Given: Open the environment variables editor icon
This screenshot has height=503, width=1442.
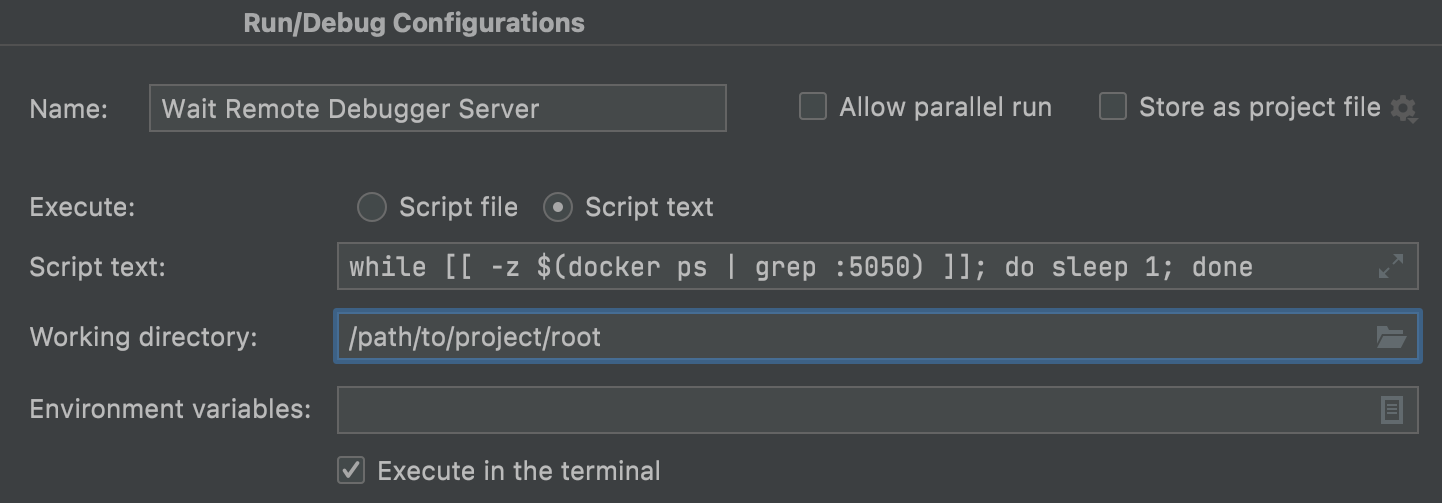Looking at the screenshot, I should (1391, 410).
